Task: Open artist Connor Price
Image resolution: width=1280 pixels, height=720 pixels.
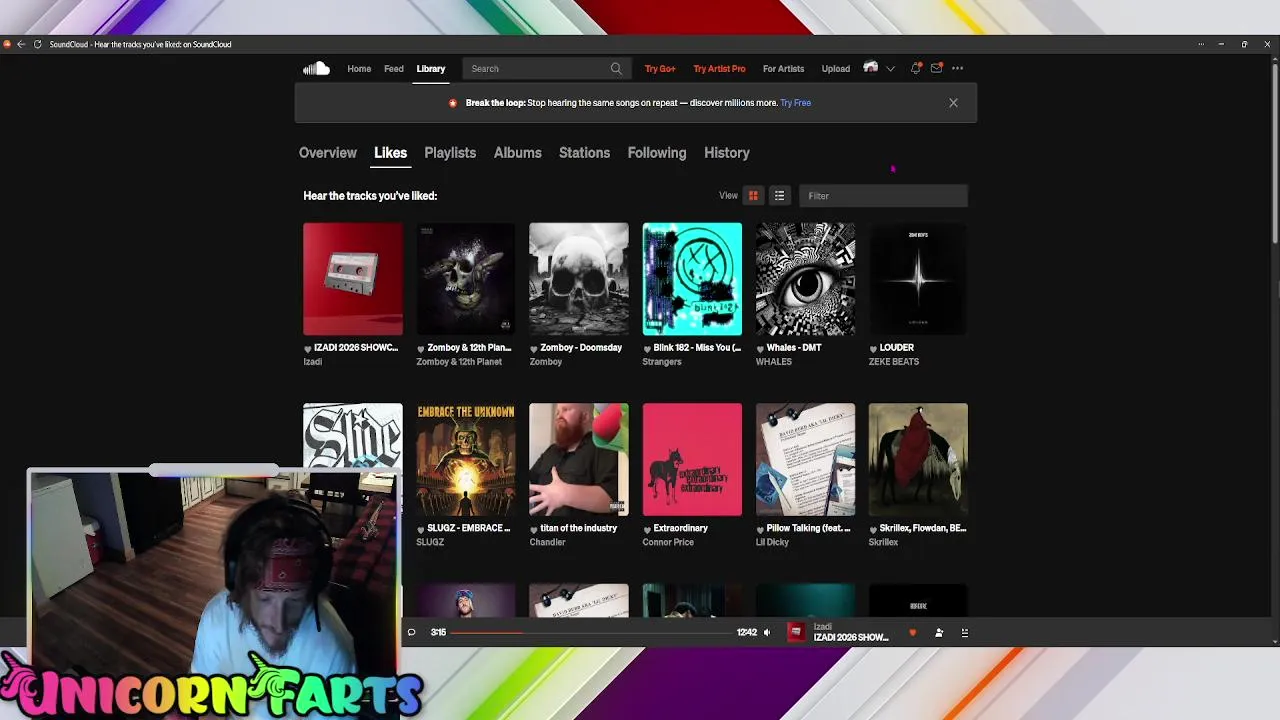Action: pyautogui.click(x=668, y=542)
